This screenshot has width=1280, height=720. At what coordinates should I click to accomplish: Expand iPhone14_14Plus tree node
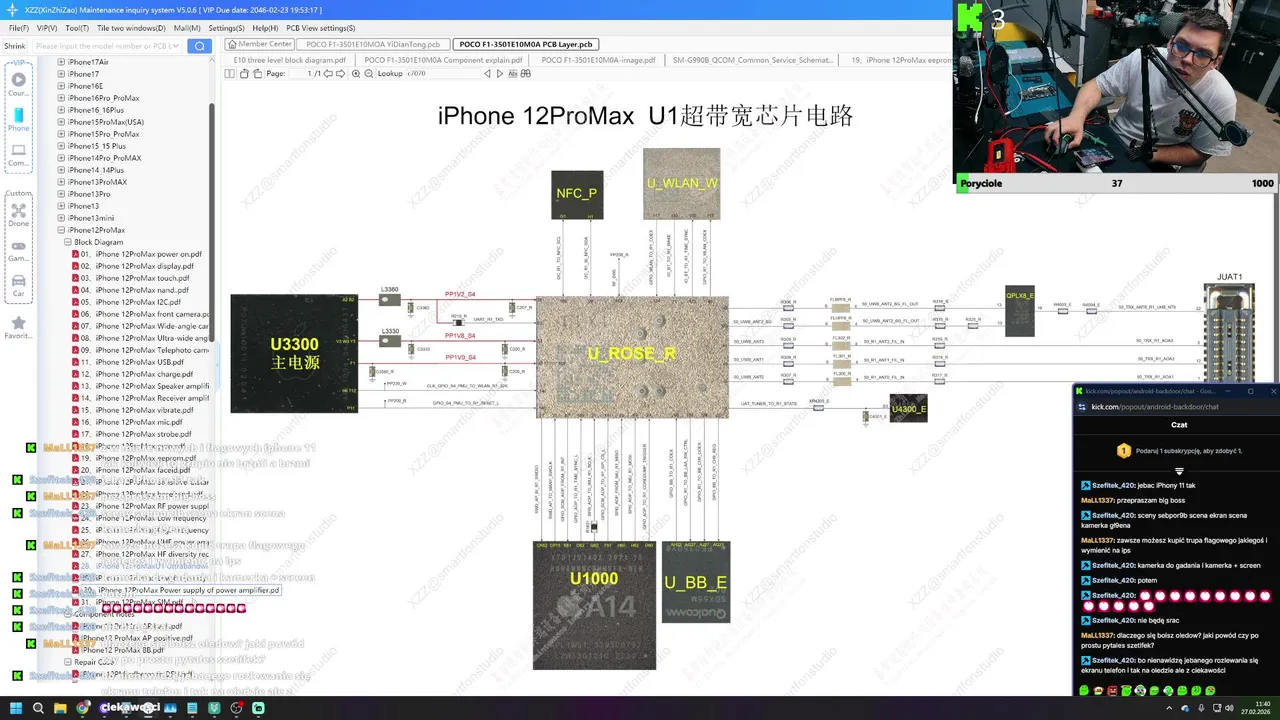click(x=61, y=170)
